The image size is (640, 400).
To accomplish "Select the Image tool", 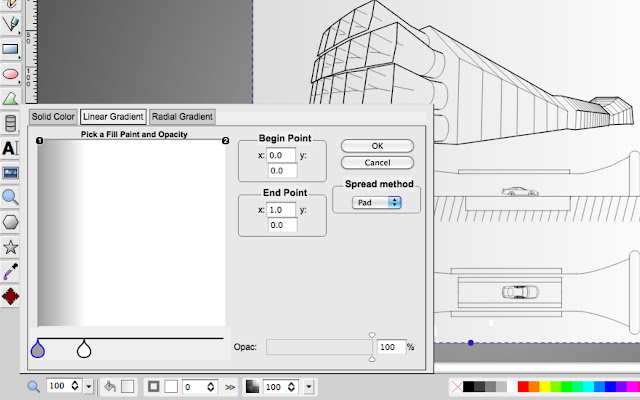I will tap(10, 173).
